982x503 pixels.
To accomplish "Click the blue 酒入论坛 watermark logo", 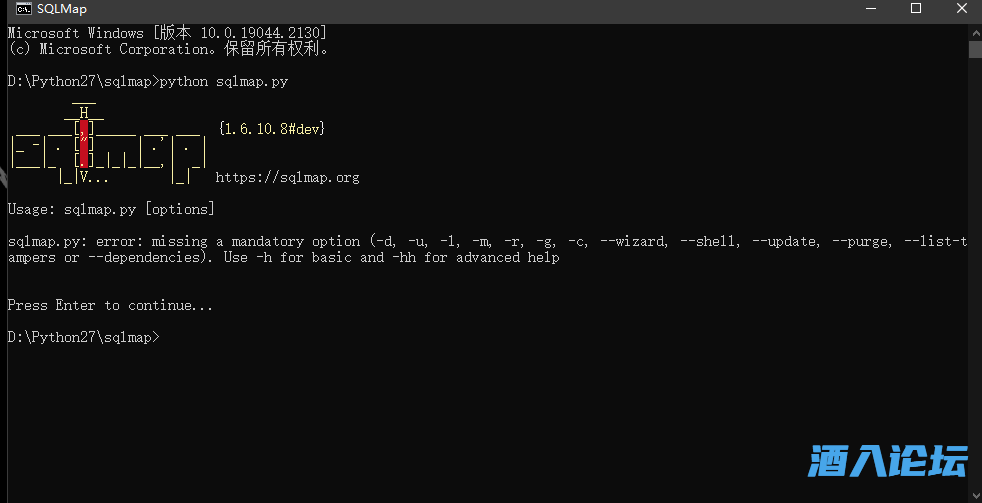I will (x=888, y=461).
